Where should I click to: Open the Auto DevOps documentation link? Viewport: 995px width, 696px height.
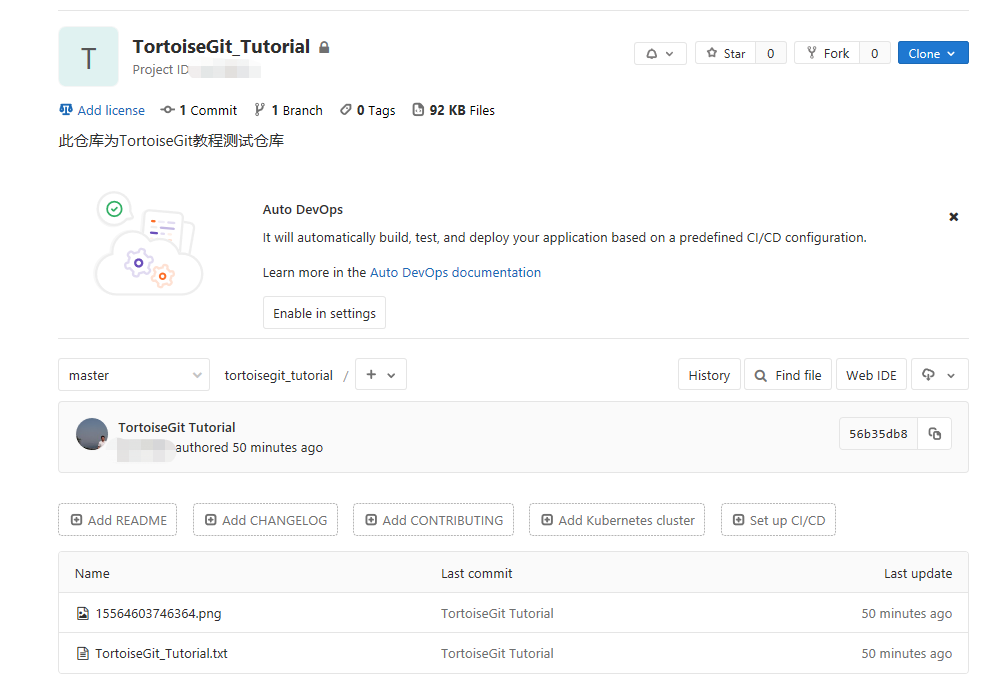(455, 272)
